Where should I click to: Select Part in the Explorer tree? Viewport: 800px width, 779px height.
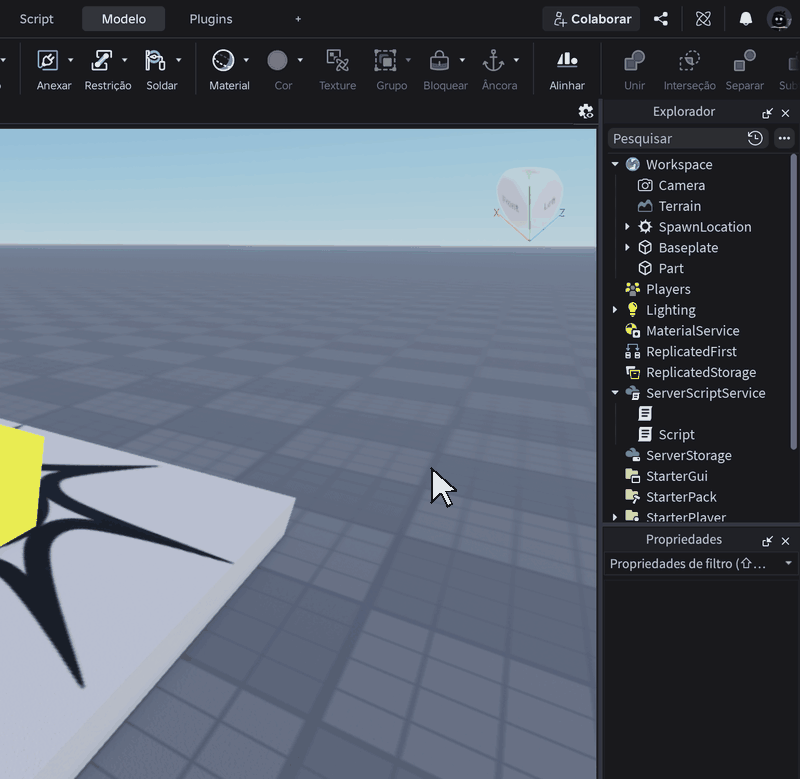670,268
